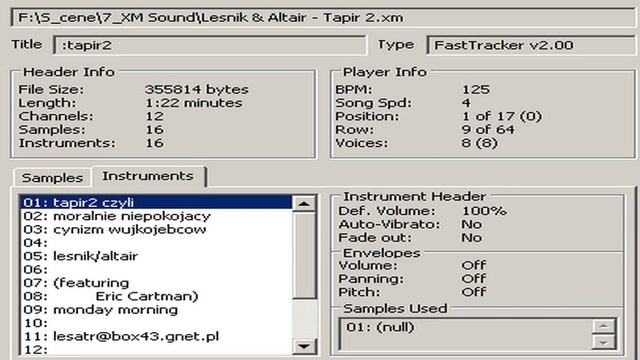Image resolution: width=640 pixels, height=360 pixels.
Task: Select instrument 05: lesnik/altair
Action: (x=156, y=256)
